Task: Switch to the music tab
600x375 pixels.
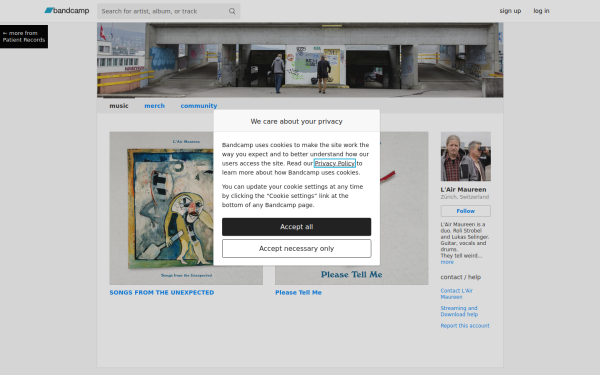Action: click(x=119, y=106)
